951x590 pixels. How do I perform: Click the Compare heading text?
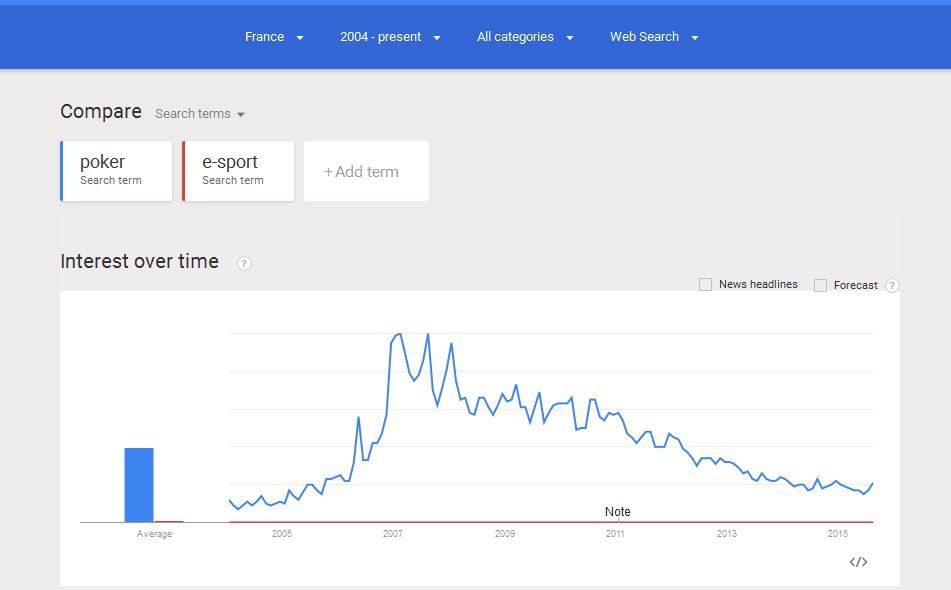point(101,112)
